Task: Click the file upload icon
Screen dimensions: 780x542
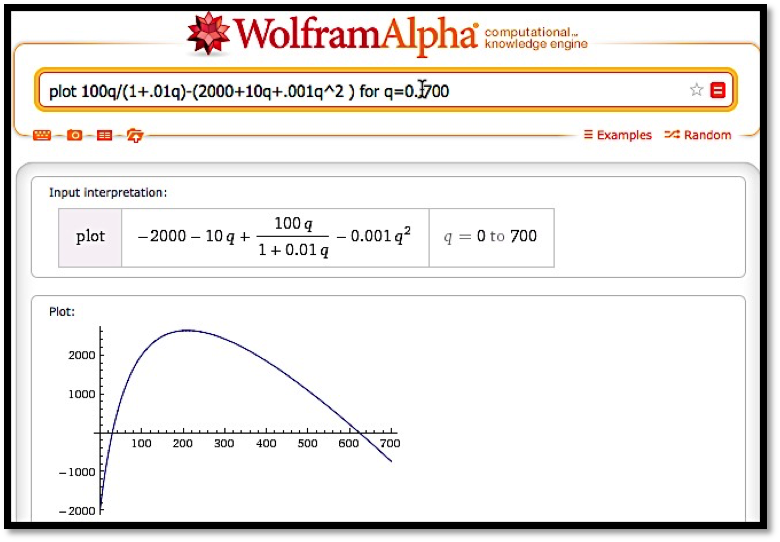Action: [135, 135]
